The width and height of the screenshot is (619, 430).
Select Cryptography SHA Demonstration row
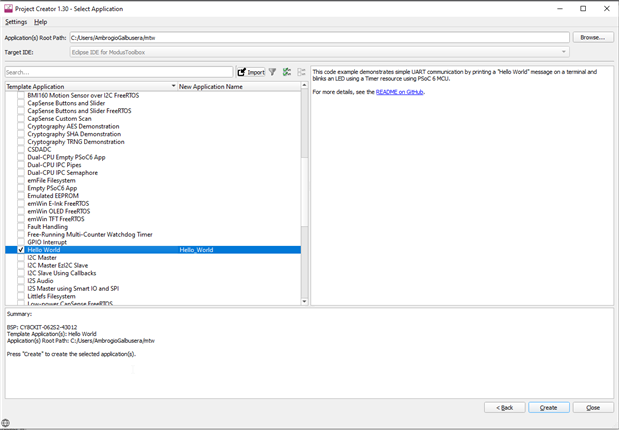click(153, 134)
